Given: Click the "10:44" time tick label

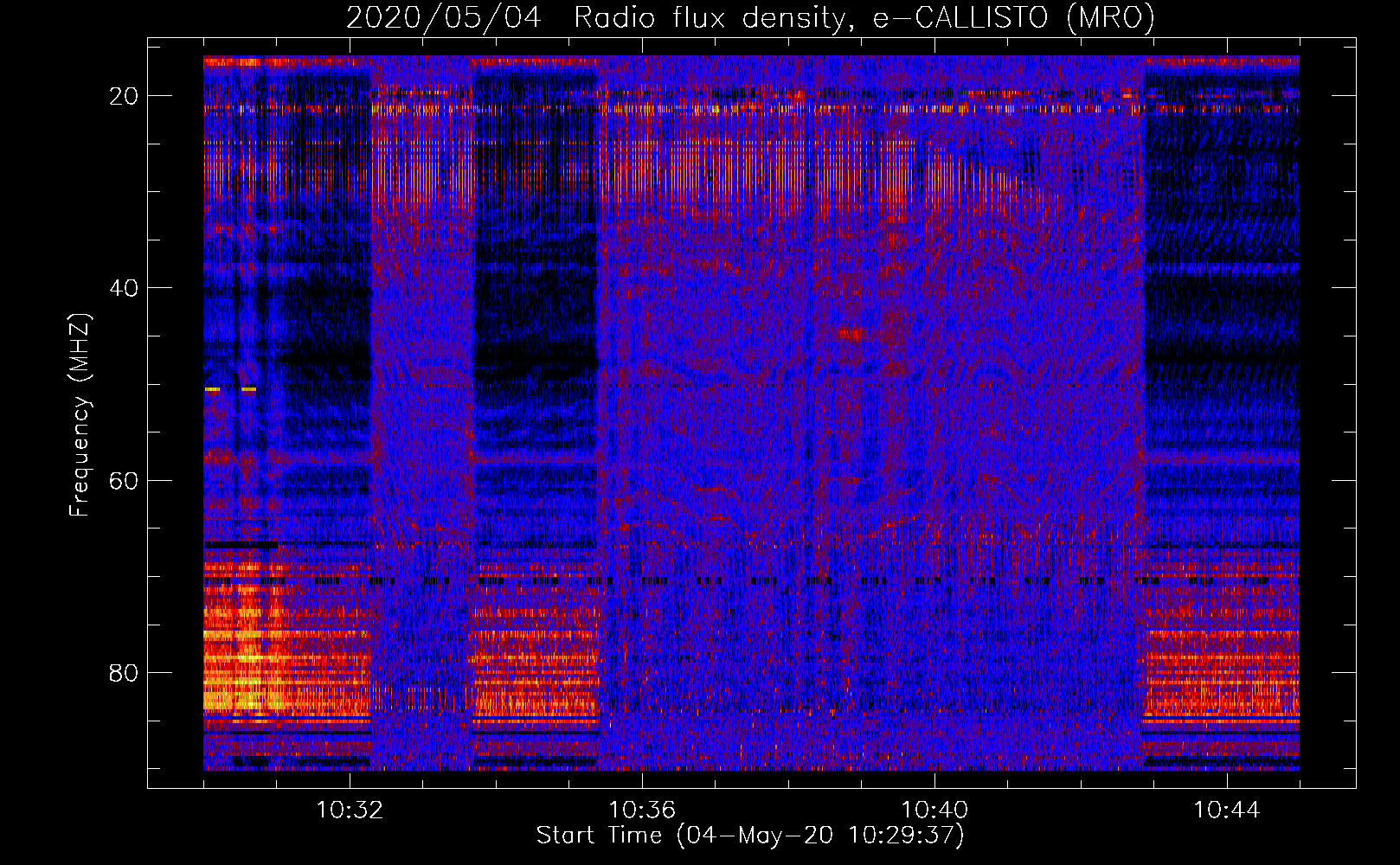Looking at the screenshot, I should coord(1227,811).
